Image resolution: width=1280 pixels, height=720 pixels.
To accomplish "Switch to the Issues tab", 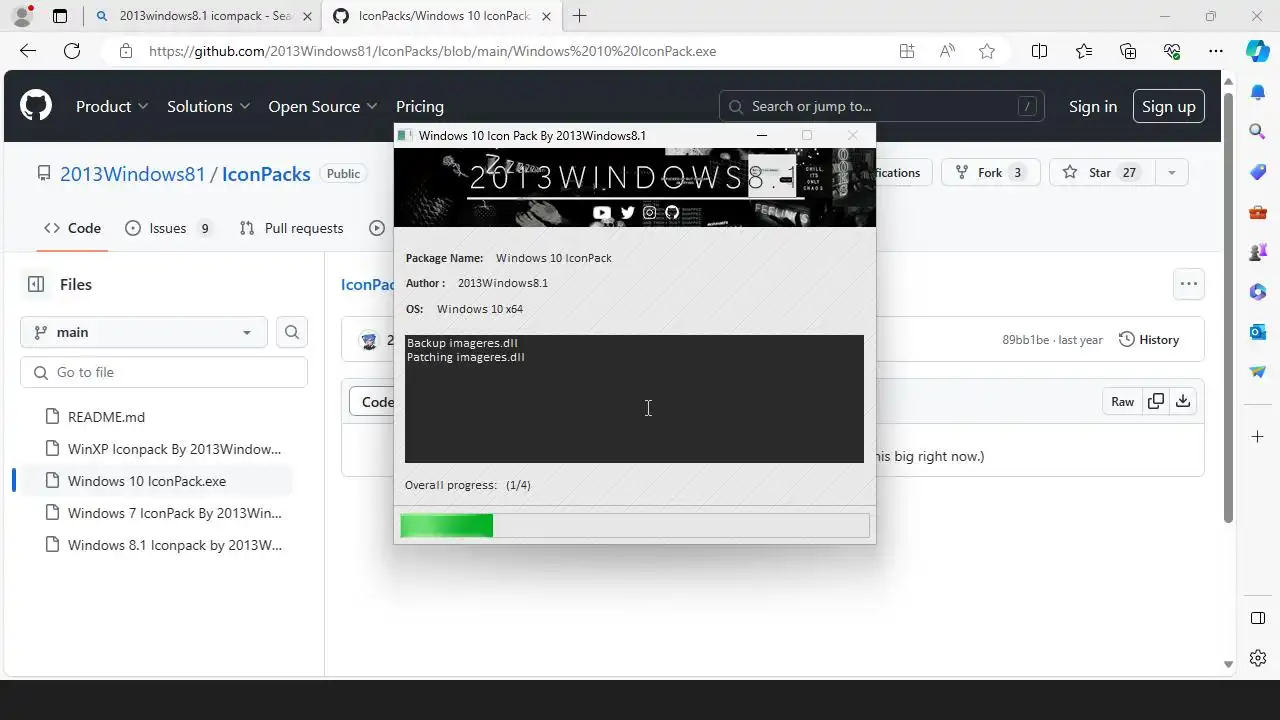I will (168, 228).
